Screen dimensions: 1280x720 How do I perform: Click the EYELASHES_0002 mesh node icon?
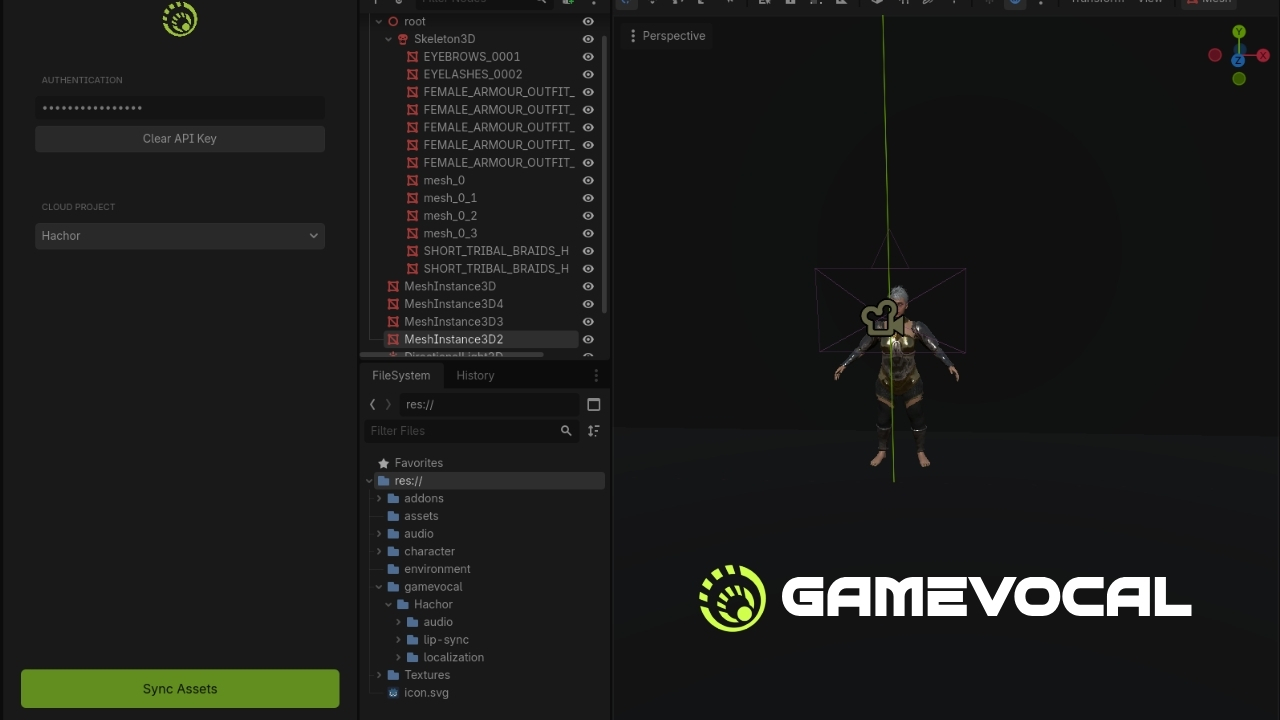413,74
